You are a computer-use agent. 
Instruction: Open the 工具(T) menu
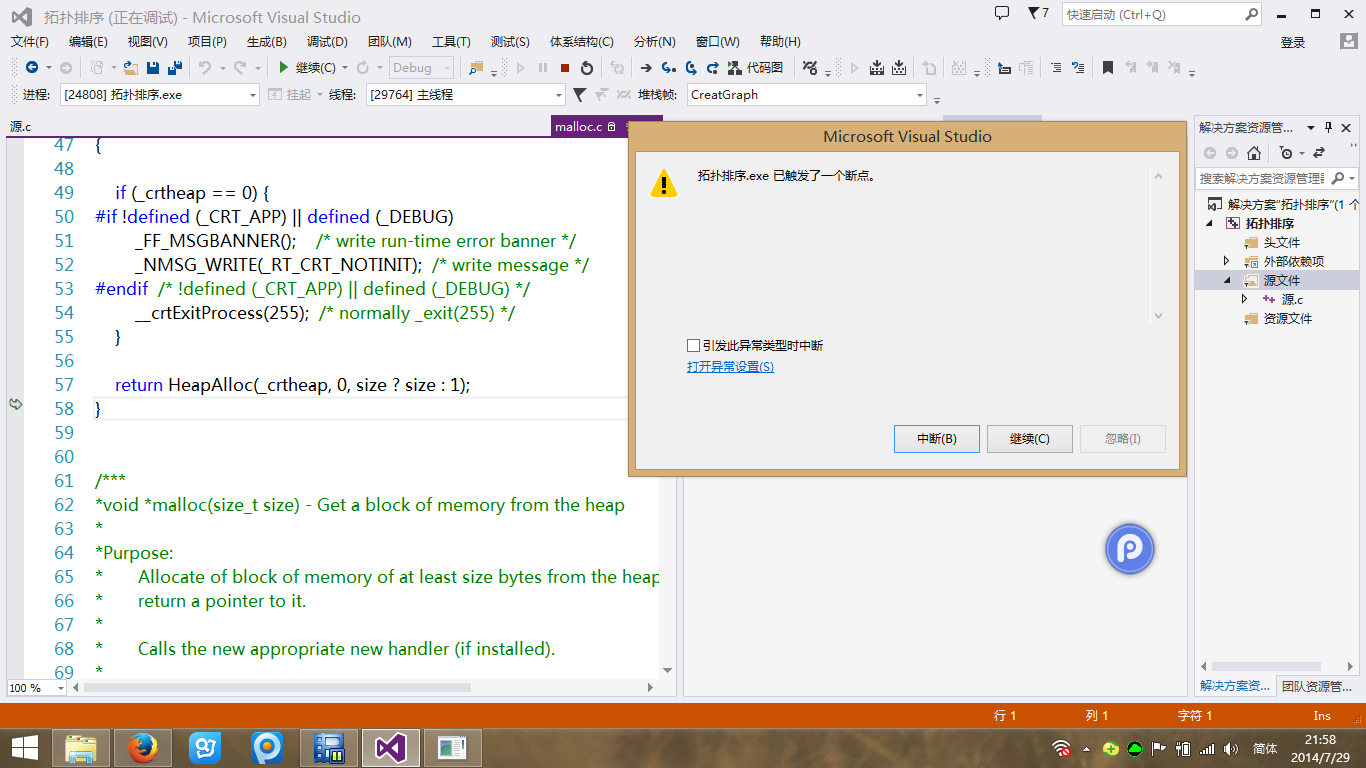pos(451,41)
